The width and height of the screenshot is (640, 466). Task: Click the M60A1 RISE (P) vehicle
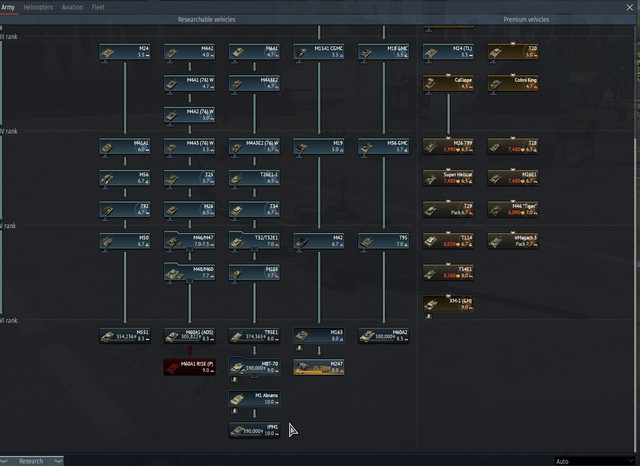(189, 367)
